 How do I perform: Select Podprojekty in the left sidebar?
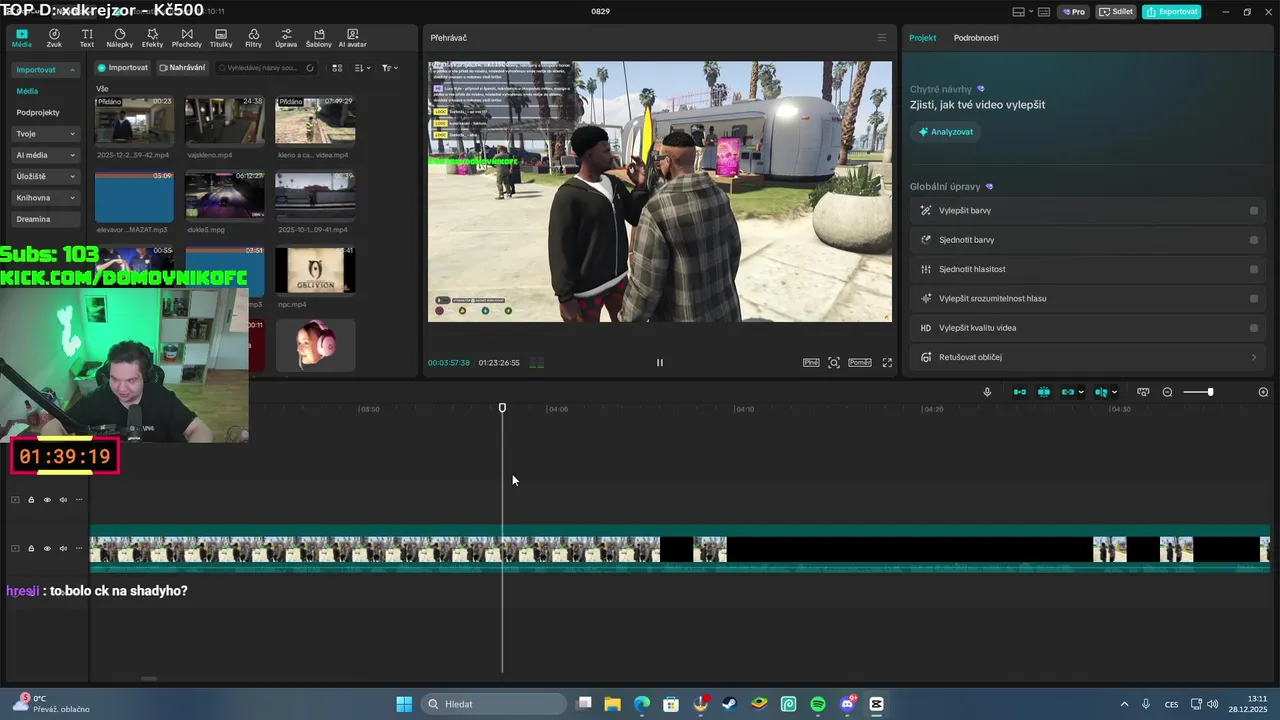(x=38, y=113)
